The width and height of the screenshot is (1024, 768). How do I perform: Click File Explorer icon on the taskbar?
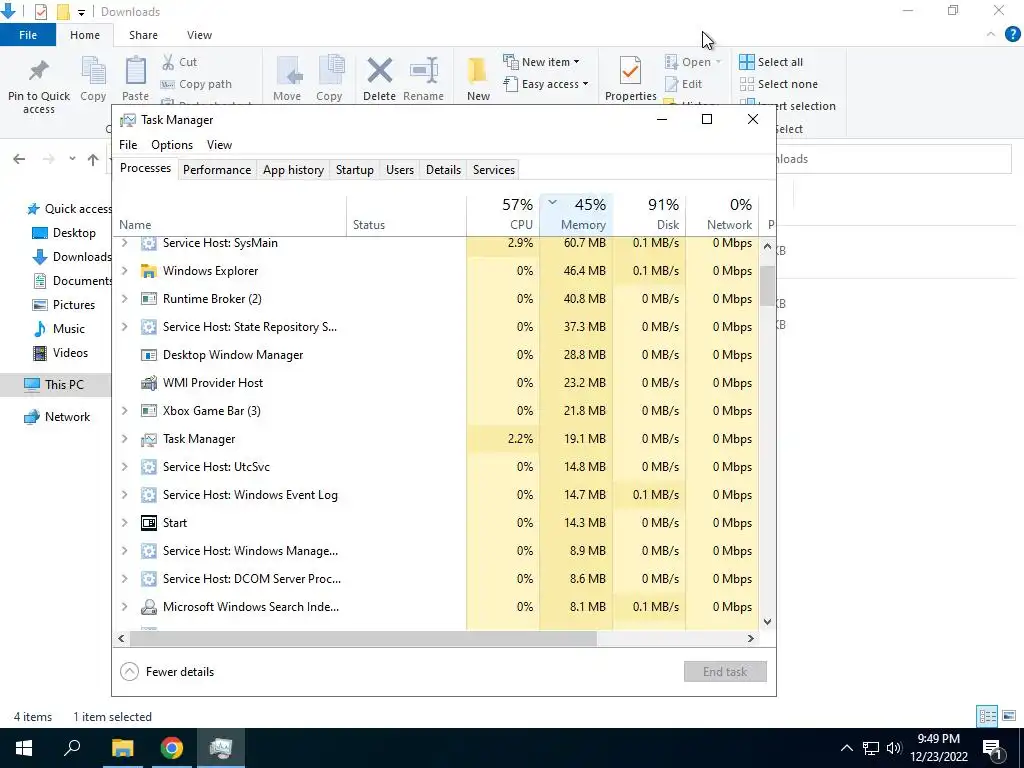pyautogui.click(x=122, y=748)
